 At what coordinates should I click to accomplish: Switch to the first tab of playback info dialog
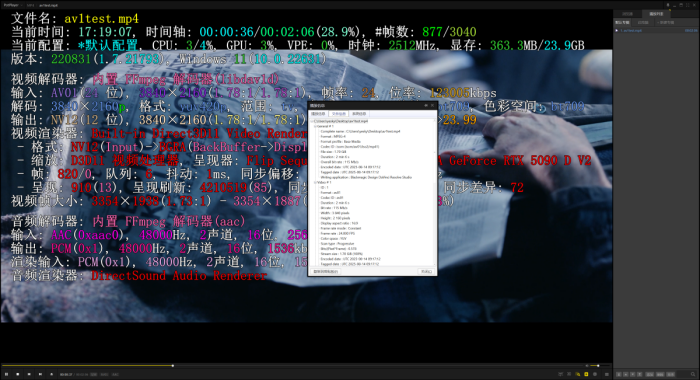(x=318, y=113)
